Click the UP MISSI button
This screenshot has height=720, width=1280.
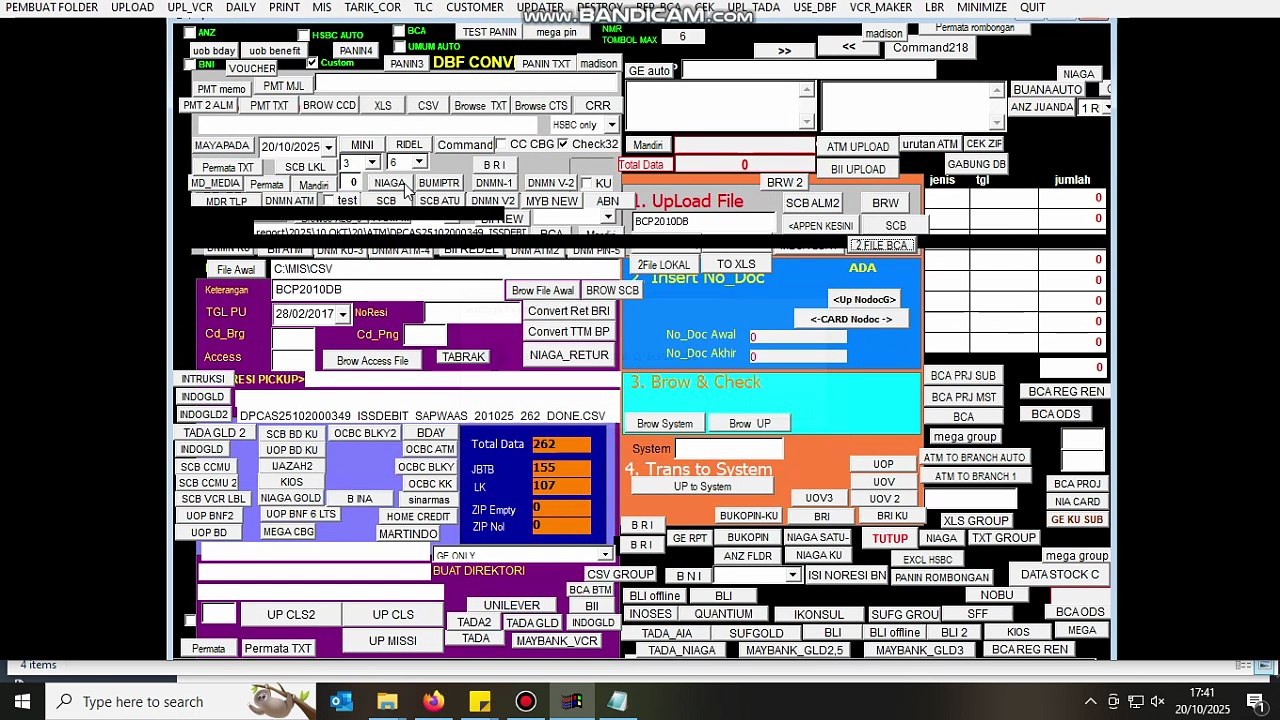pos(393,641)
